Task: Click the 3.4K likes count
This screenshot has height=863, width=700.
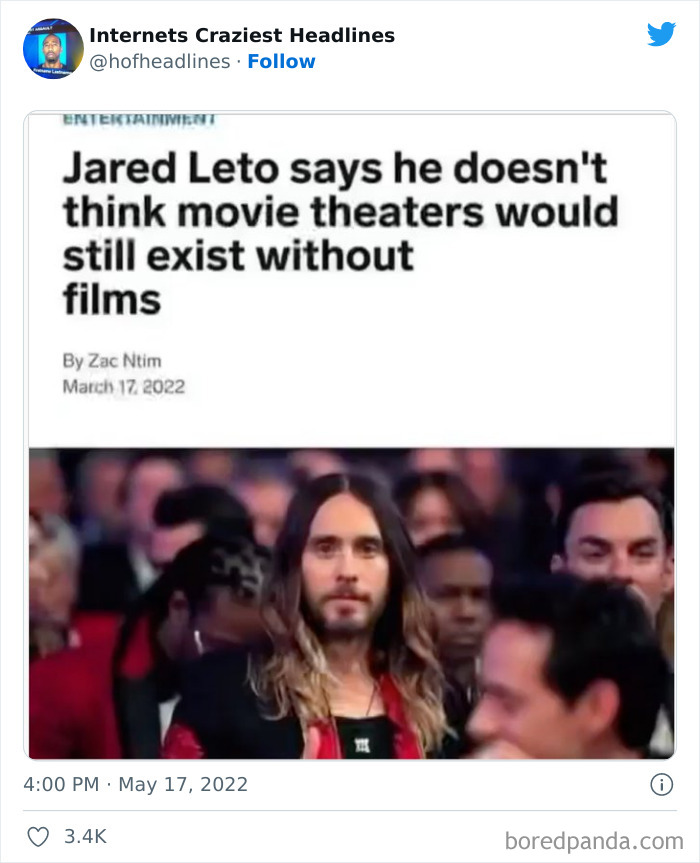Action: pyautogui.click(x=85, y=837)
